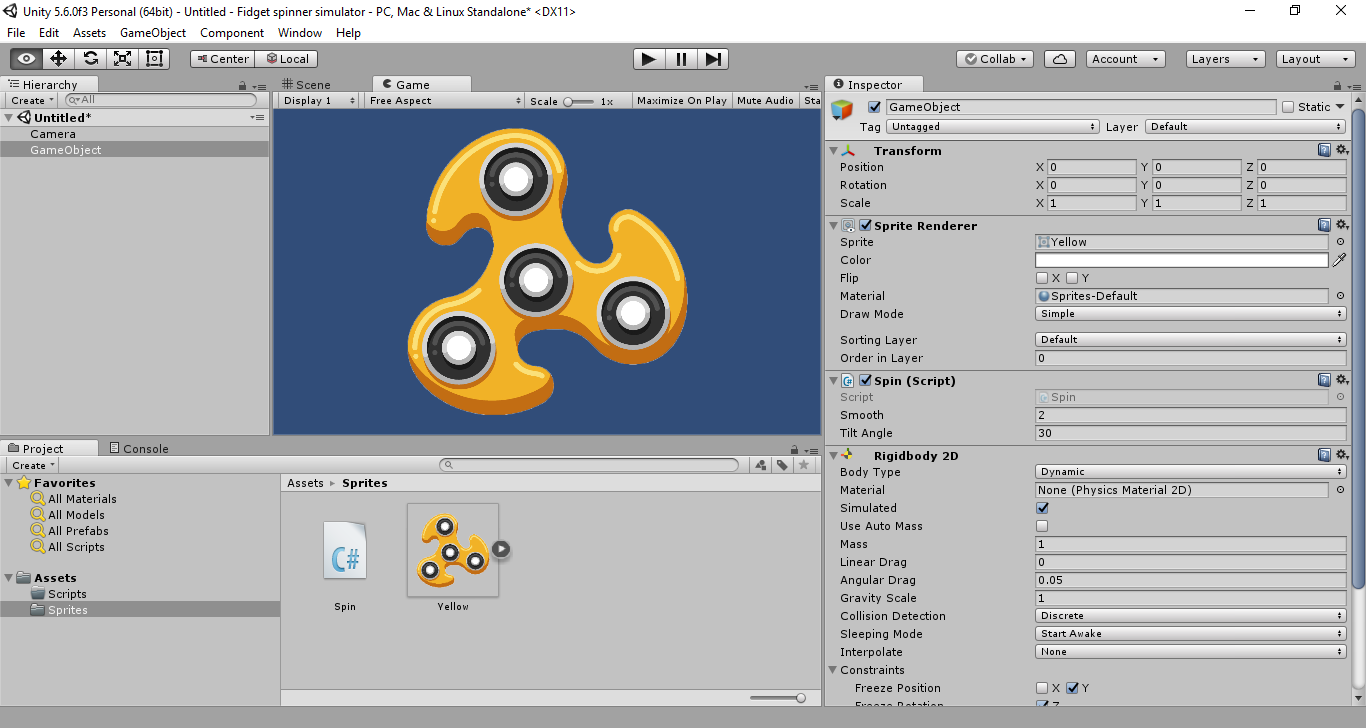
Task: Open the Component menu
Action: [232, 33]
